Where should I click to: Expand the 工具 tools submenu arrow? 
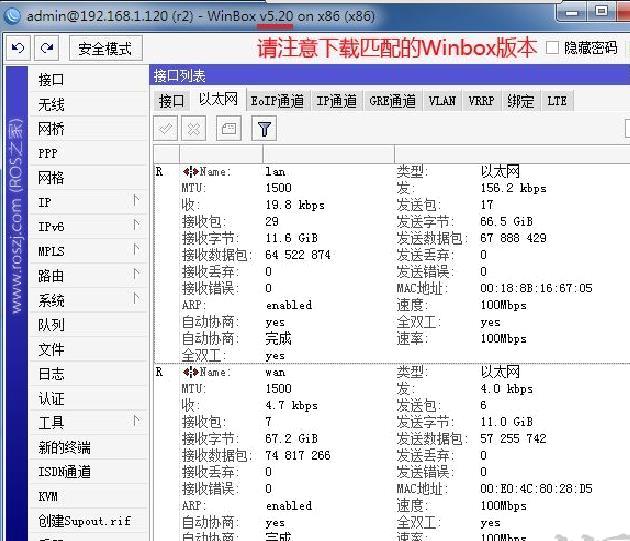(136, 421)
